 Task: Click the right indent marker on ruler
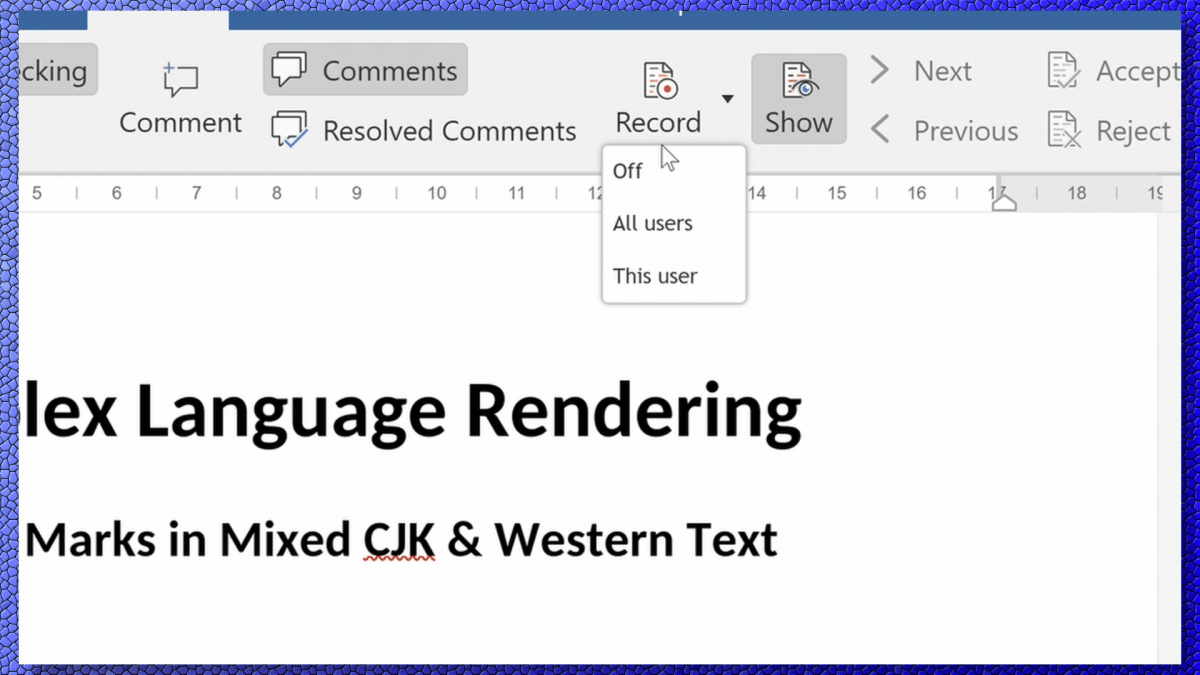1003,201
